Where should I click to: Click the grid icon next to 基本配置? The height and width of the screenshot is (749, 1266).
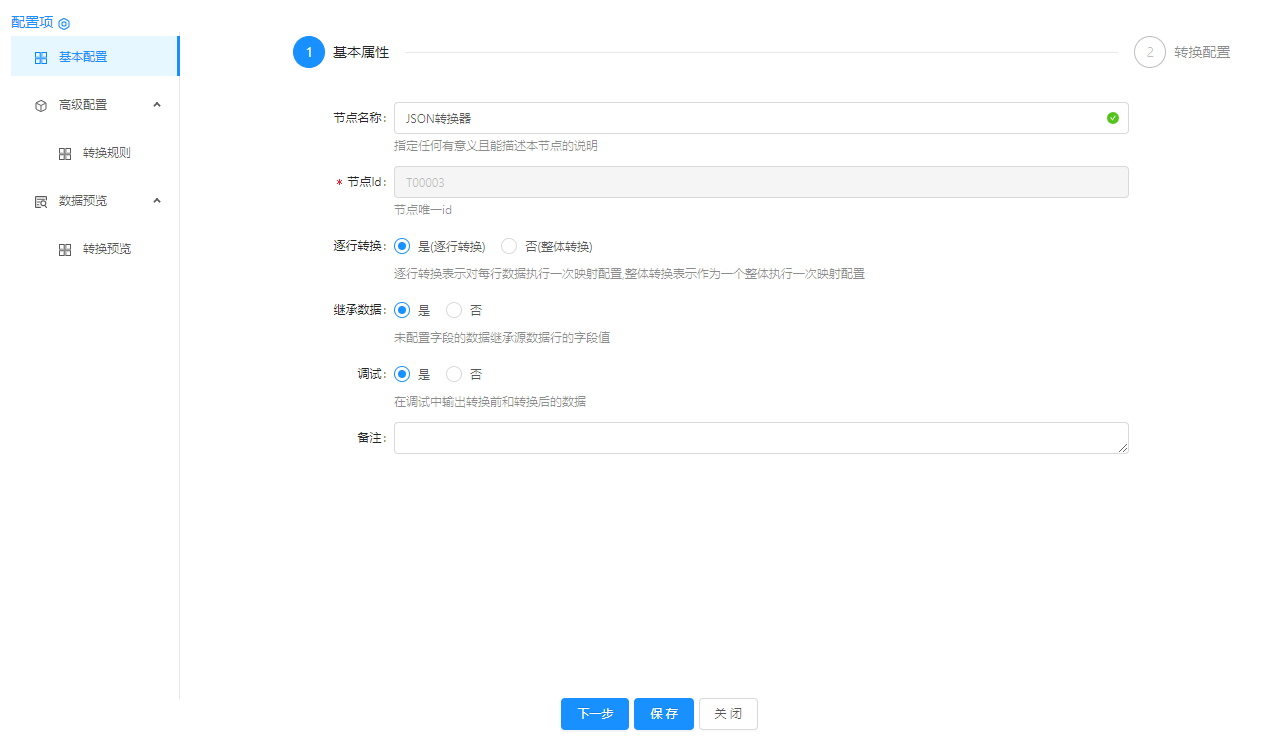point(41,58)
